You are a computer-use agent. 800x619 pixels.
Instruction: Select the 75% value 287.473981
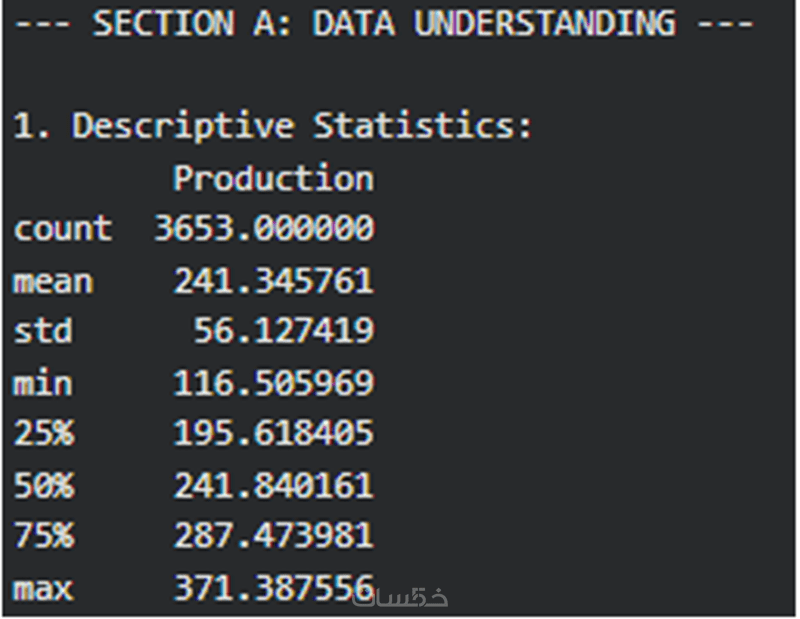(x=273, y=537)
